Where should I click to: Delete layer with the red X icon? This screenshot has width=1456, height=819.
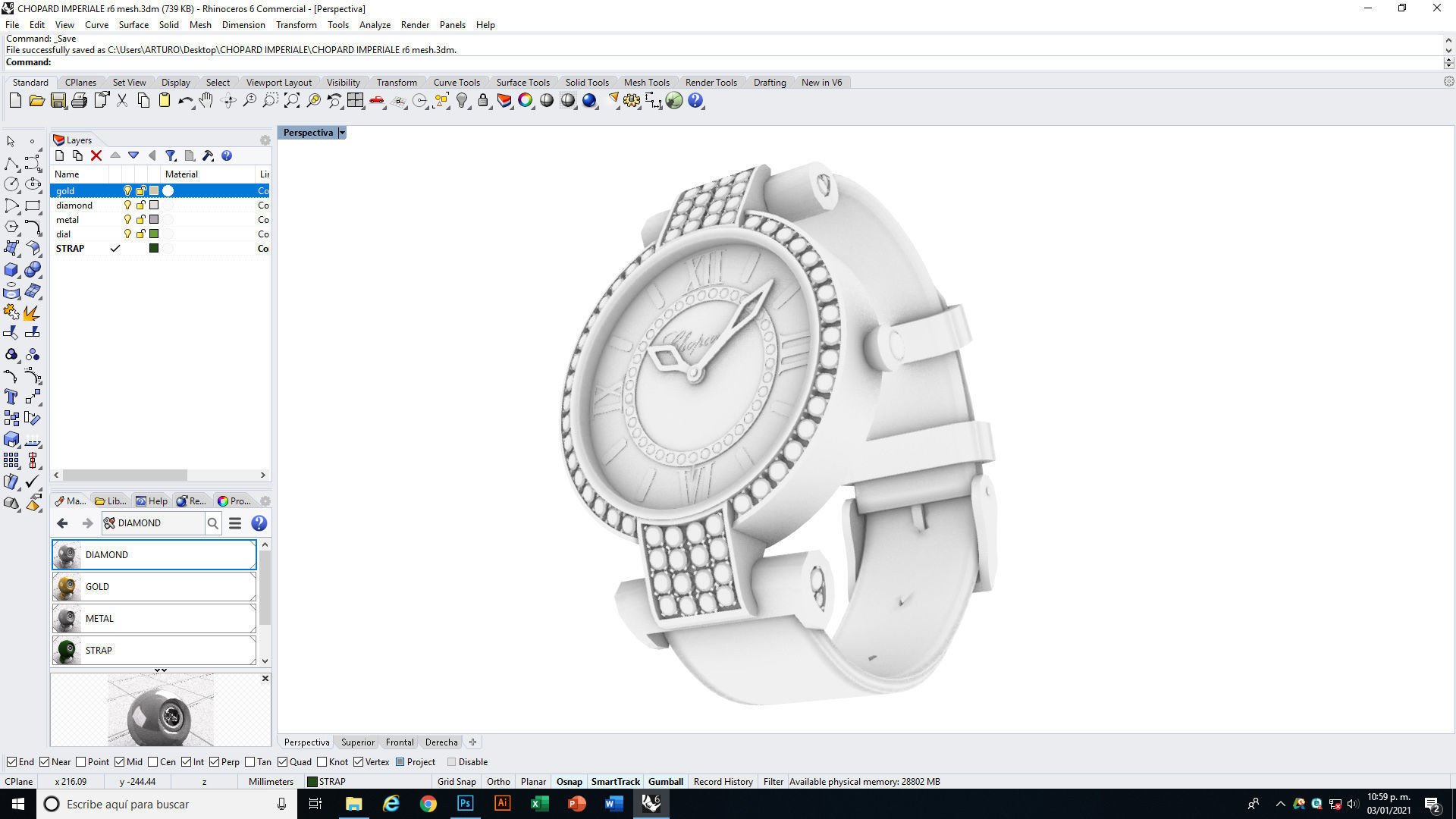tap(96, 155)
